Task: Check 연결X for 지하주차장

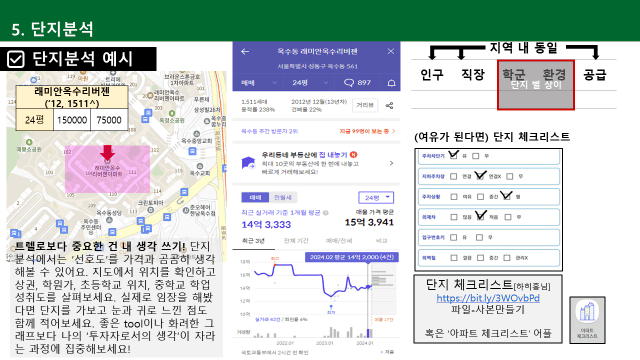Action: click(480, 176)
